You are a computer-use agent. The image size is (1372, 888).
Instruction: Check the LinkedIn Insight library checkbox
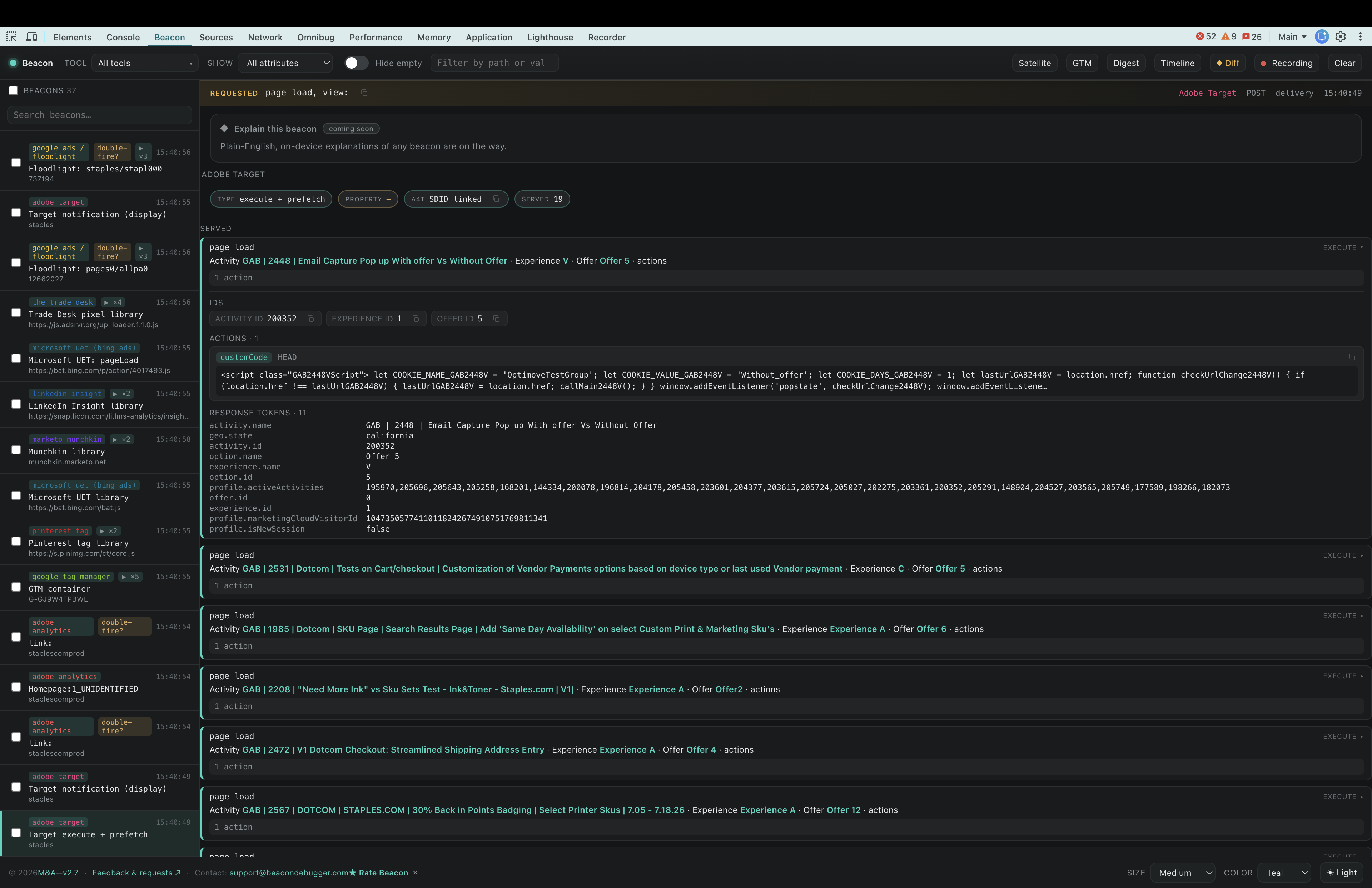(x=16, y=404)
